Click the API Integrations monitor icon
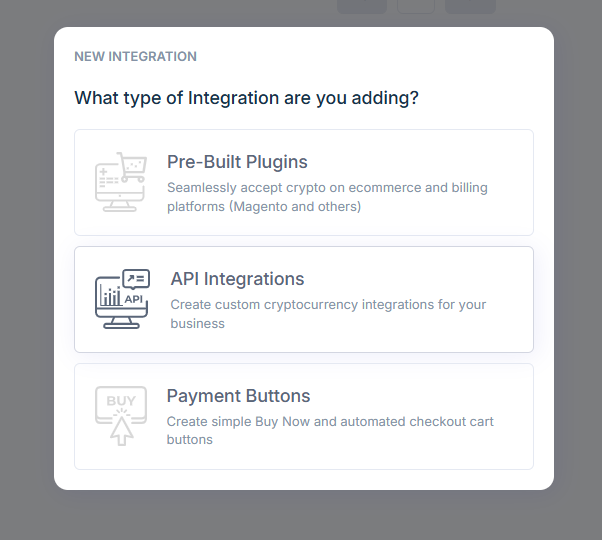This screenshot has height=540, width=602. click(x=121, y=299)
